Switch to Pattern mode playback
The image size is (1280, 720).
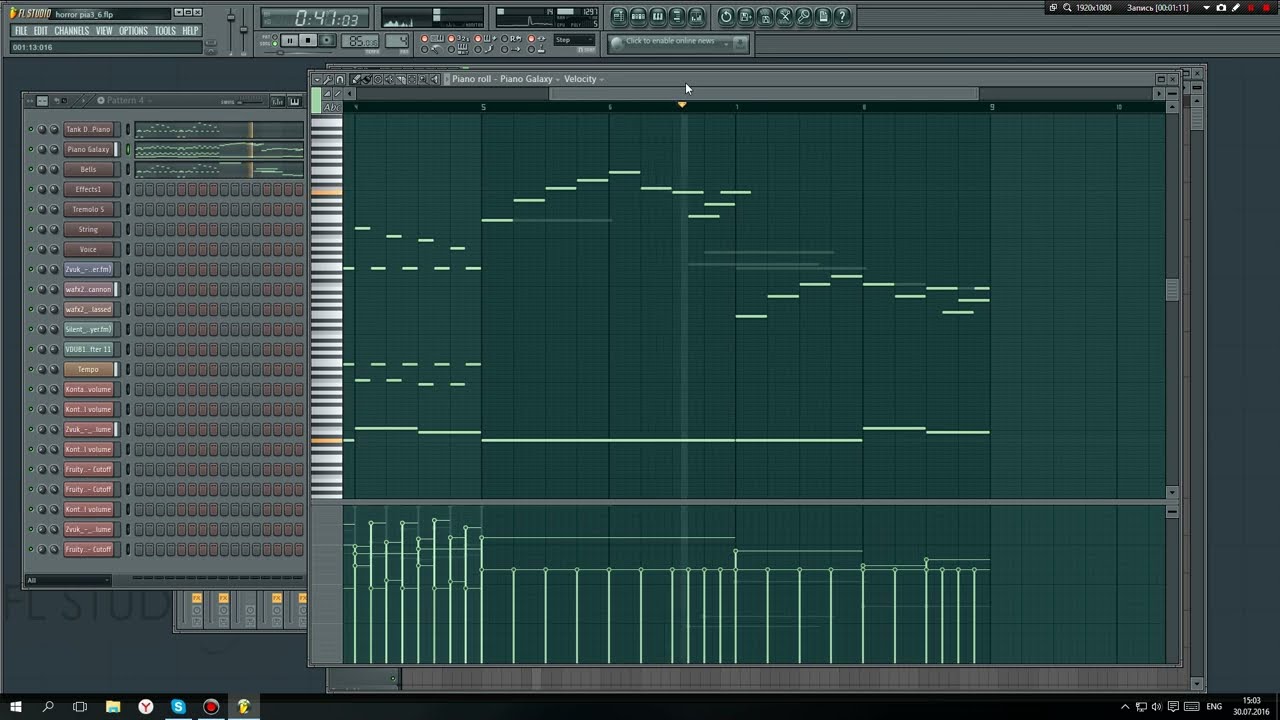(x=274, y=36)
